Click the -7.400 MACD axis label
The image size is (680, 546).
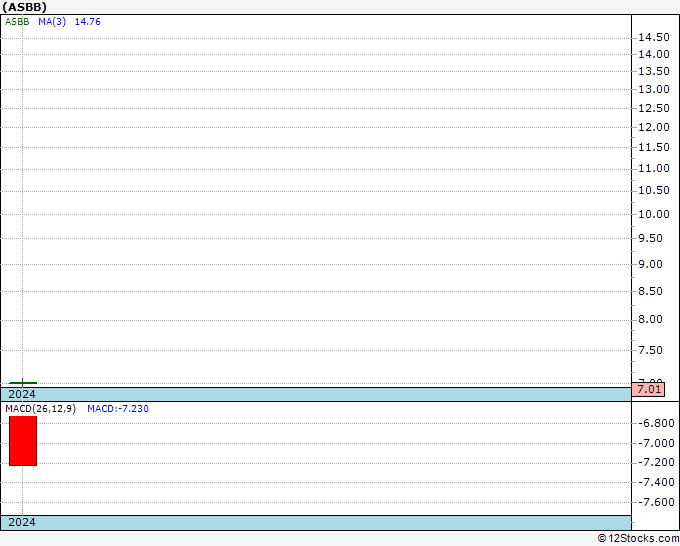point(656,482)
